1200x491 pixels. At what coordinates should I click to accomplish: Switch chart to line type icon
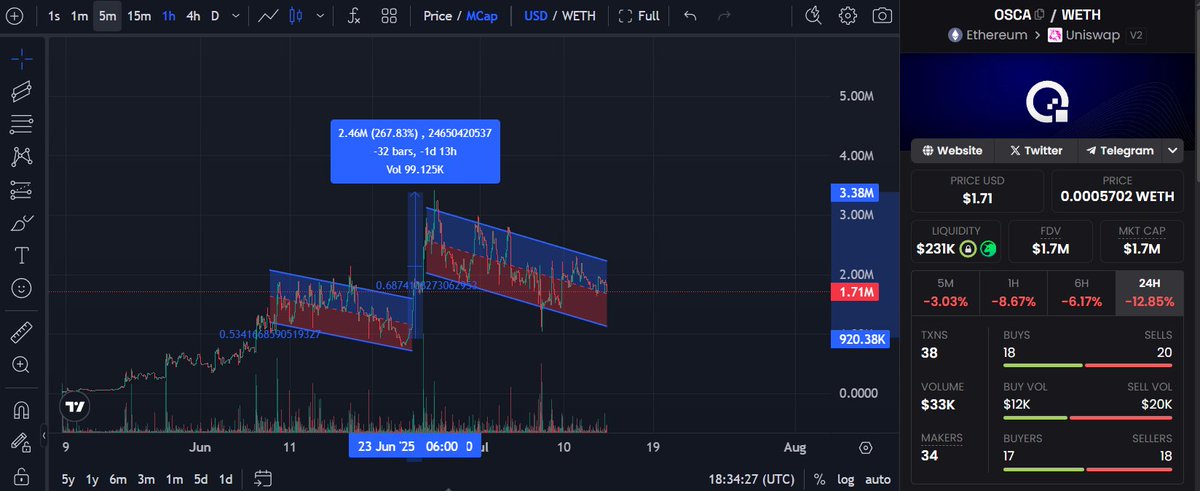268,16
